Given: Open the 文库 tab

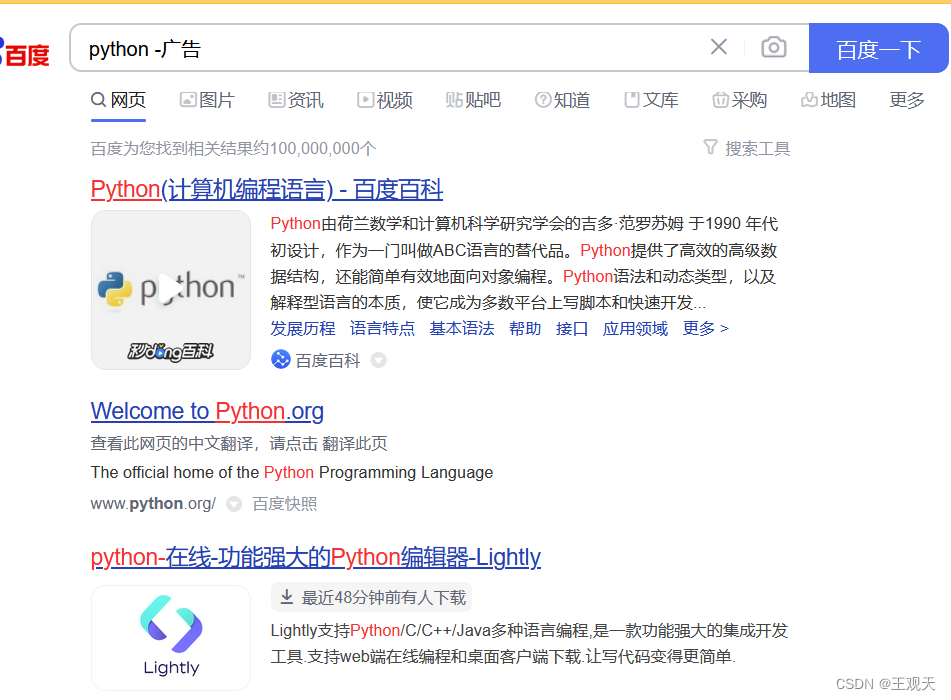Looking at the screenshot, I should click(651, 100).
